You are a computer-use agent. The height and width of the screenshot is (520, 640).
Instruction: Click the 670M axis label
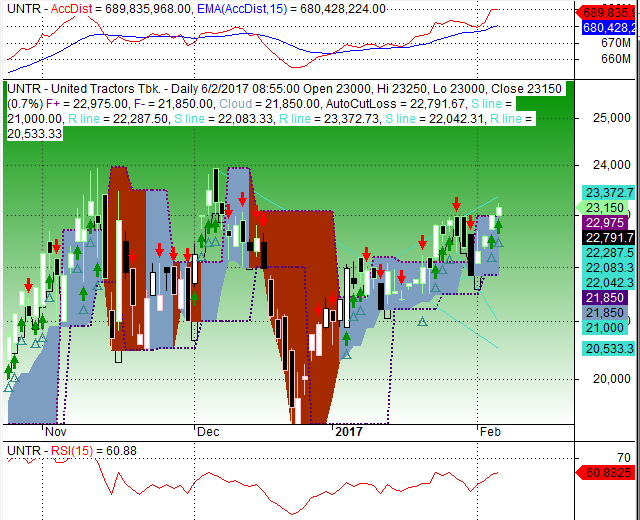click(x=616, y=43)
